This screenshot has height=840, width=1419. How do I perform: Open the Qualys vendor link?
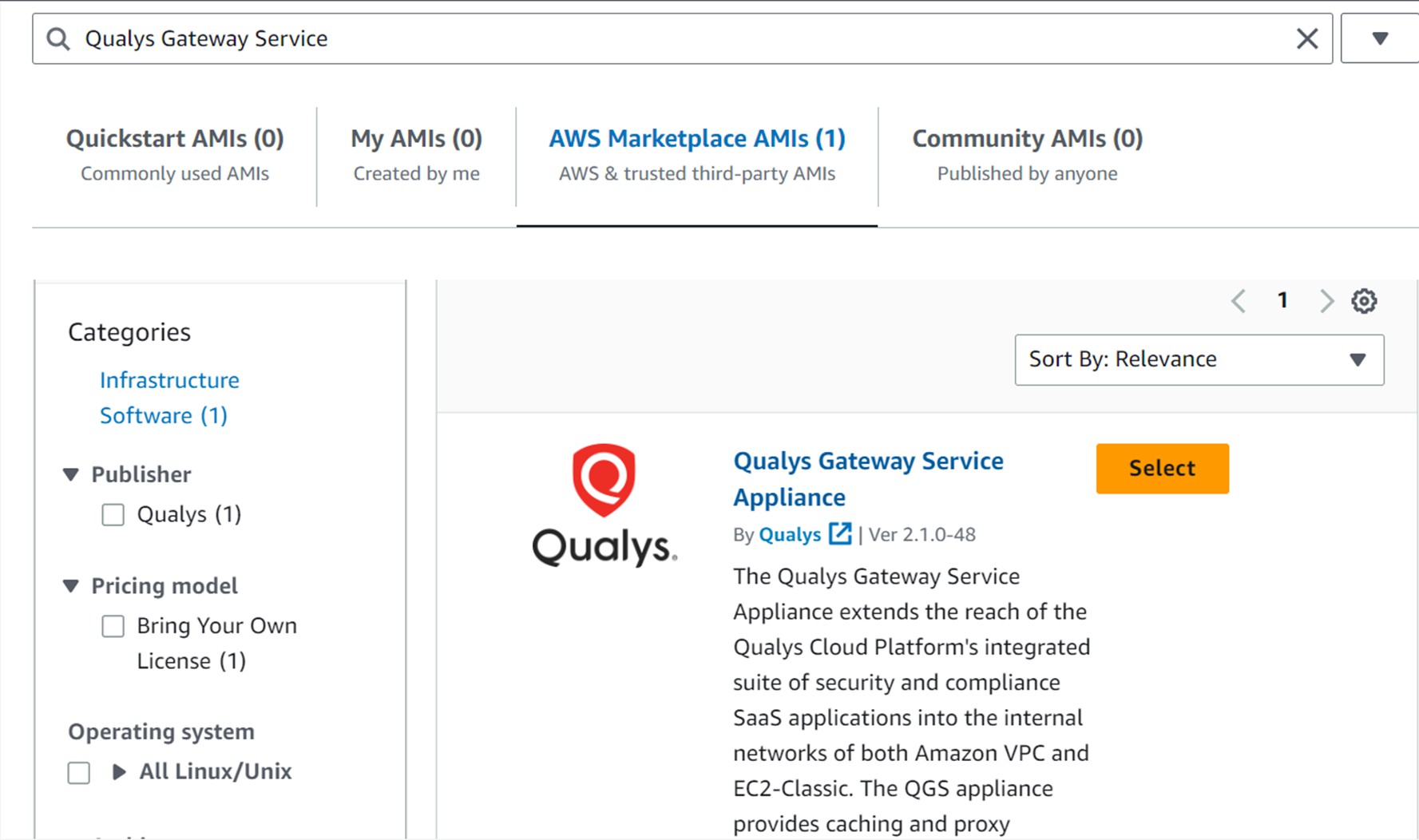click(x=790, y=534)
